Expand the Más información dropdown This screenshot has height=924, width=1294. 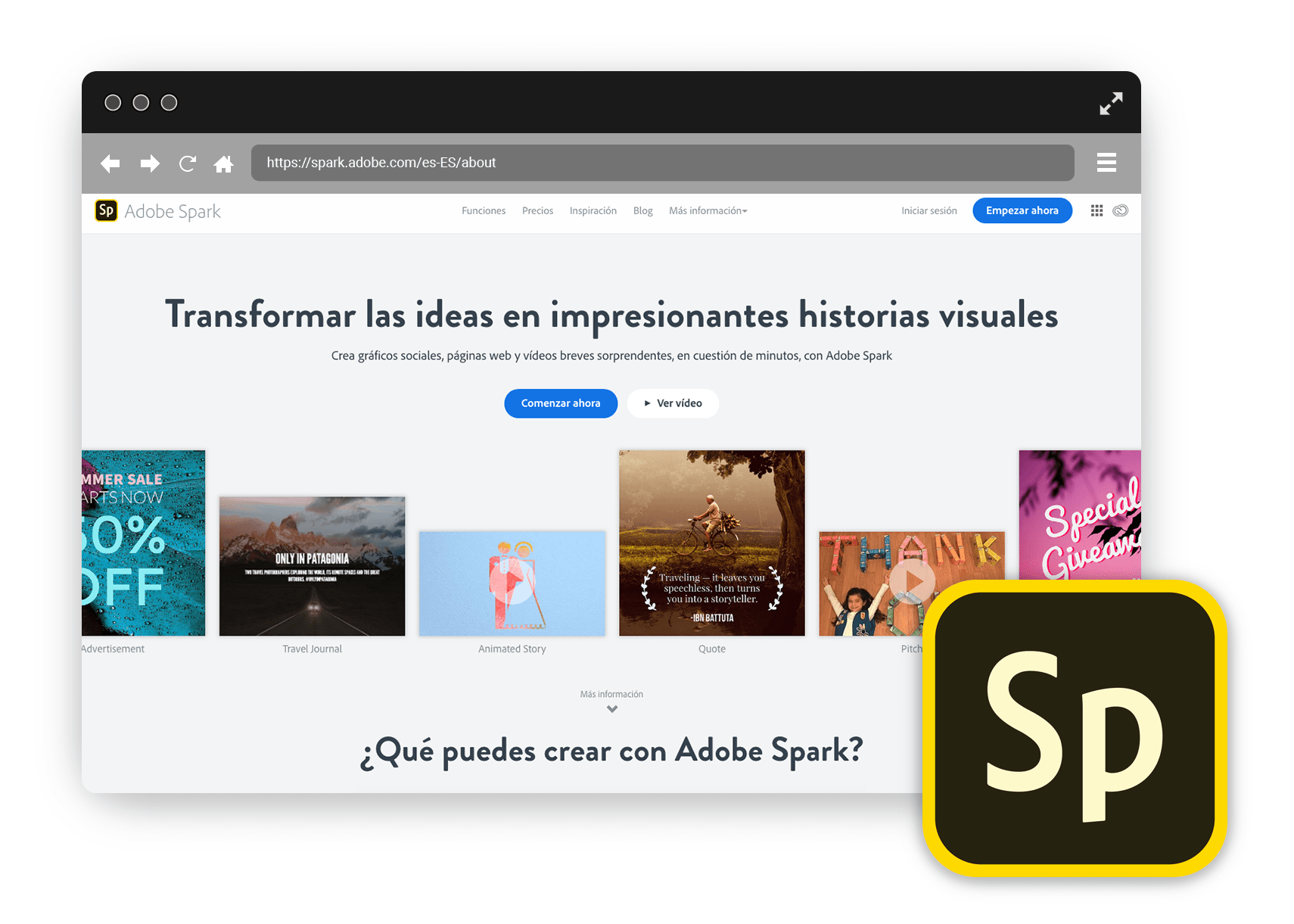[x=708, y=211]
